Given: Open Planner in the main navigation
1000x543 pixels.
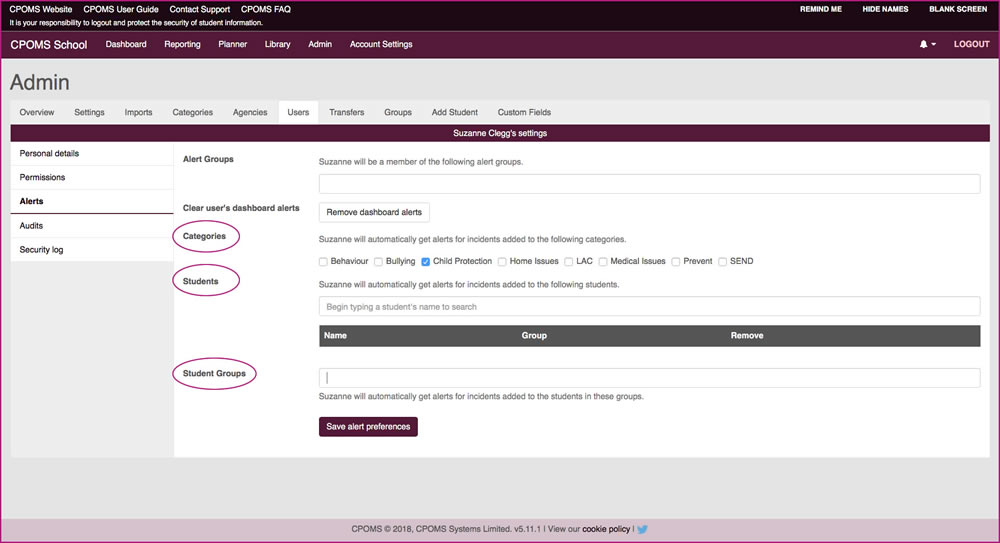Looking at the screenshot, I should [x=233, y=44].
